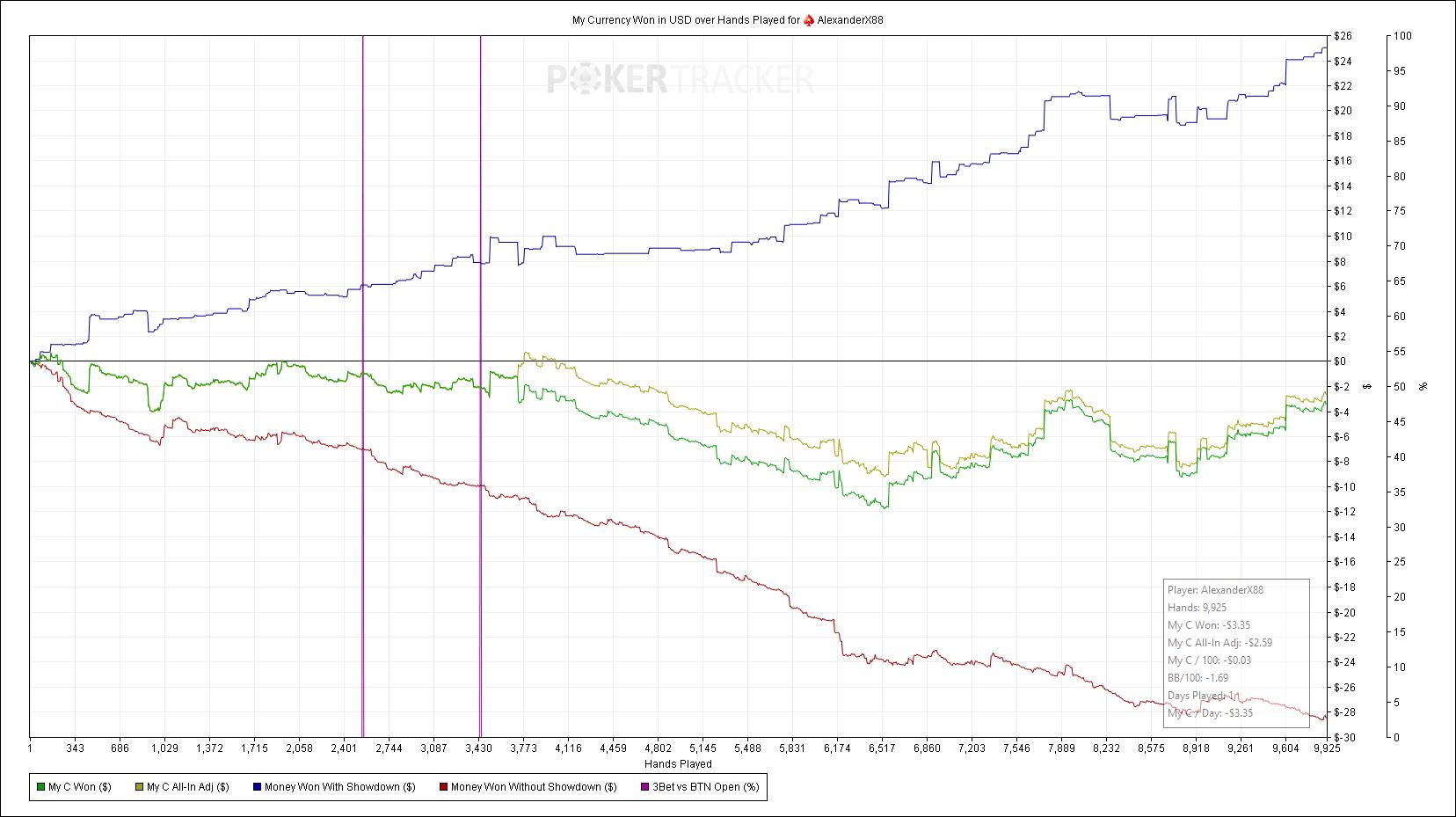Click the green My C Won legend swatch

coord(40,787)
